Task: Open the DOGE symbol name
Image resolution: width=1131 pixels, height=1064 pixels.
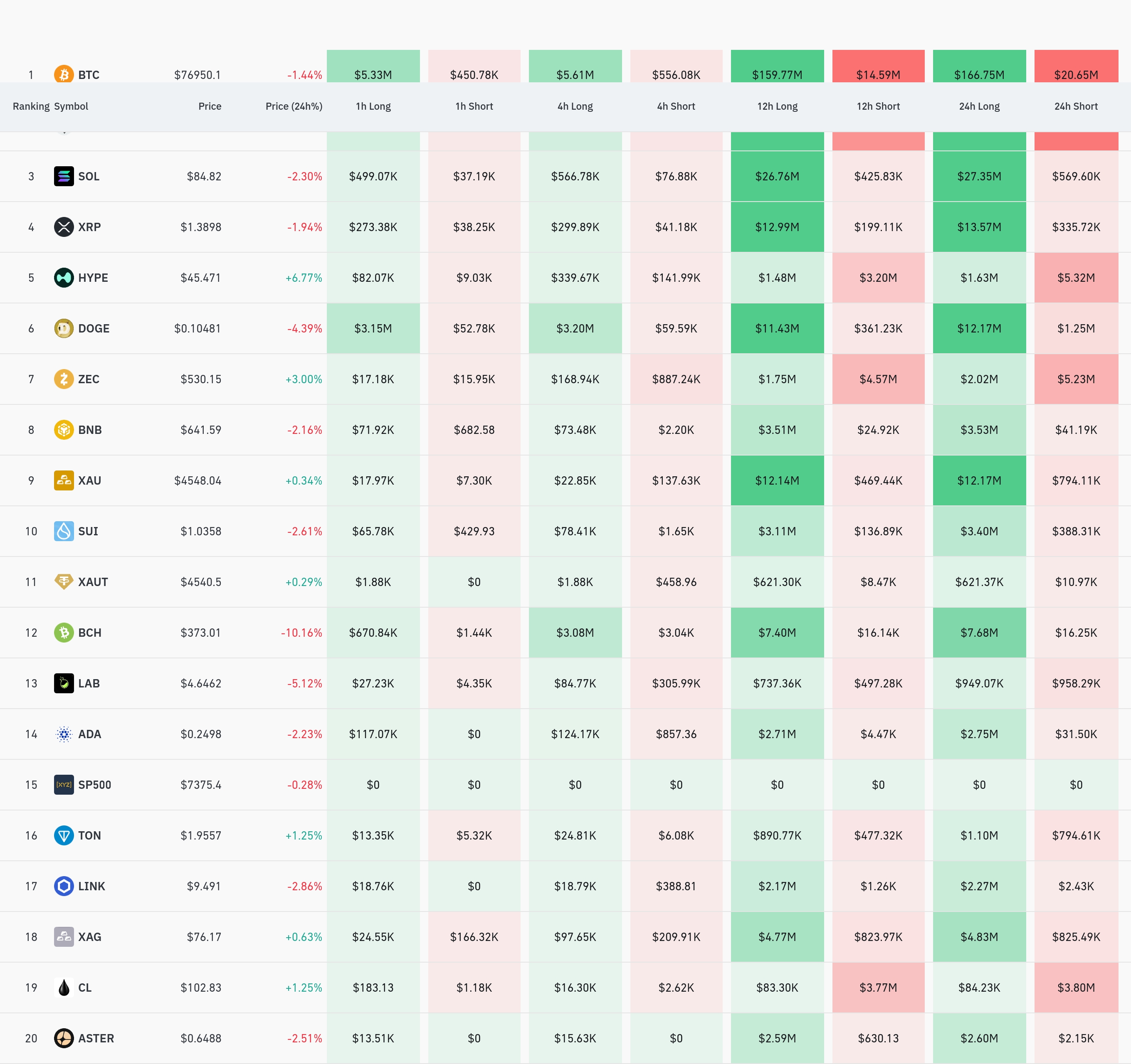Action: pos(94,328)
